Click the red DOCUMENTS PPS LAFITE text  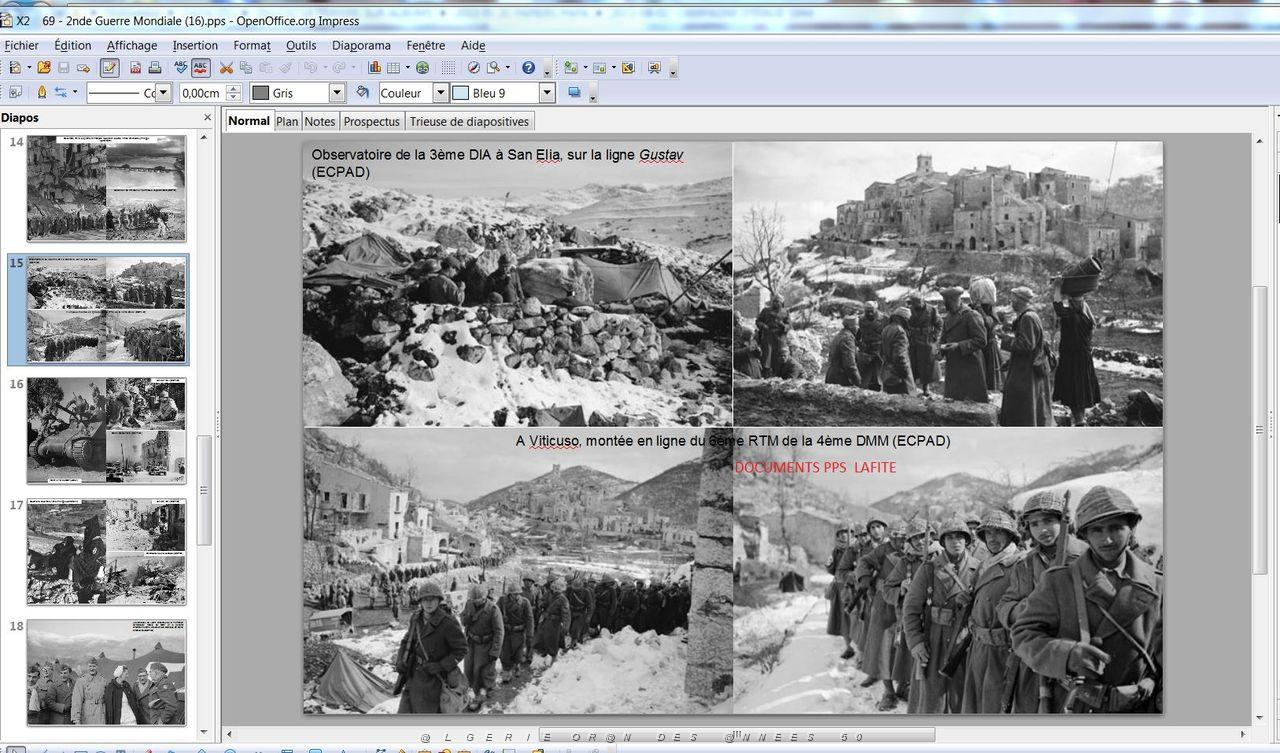pyautogui.click(x=815, y=467)
